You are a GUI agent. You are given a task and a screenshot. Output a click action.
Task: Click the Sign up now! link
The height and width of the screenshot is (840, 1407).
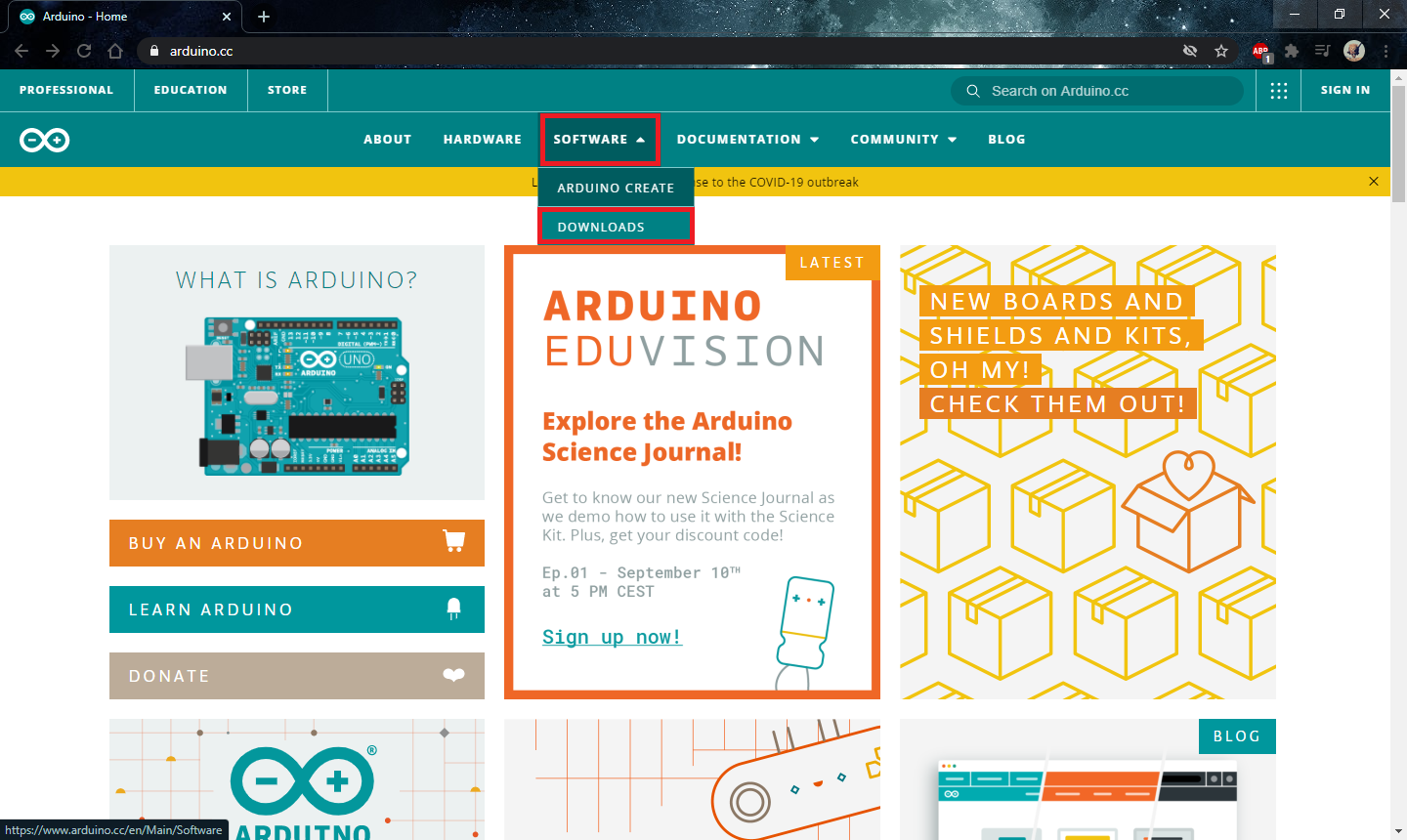coord(612,637)
